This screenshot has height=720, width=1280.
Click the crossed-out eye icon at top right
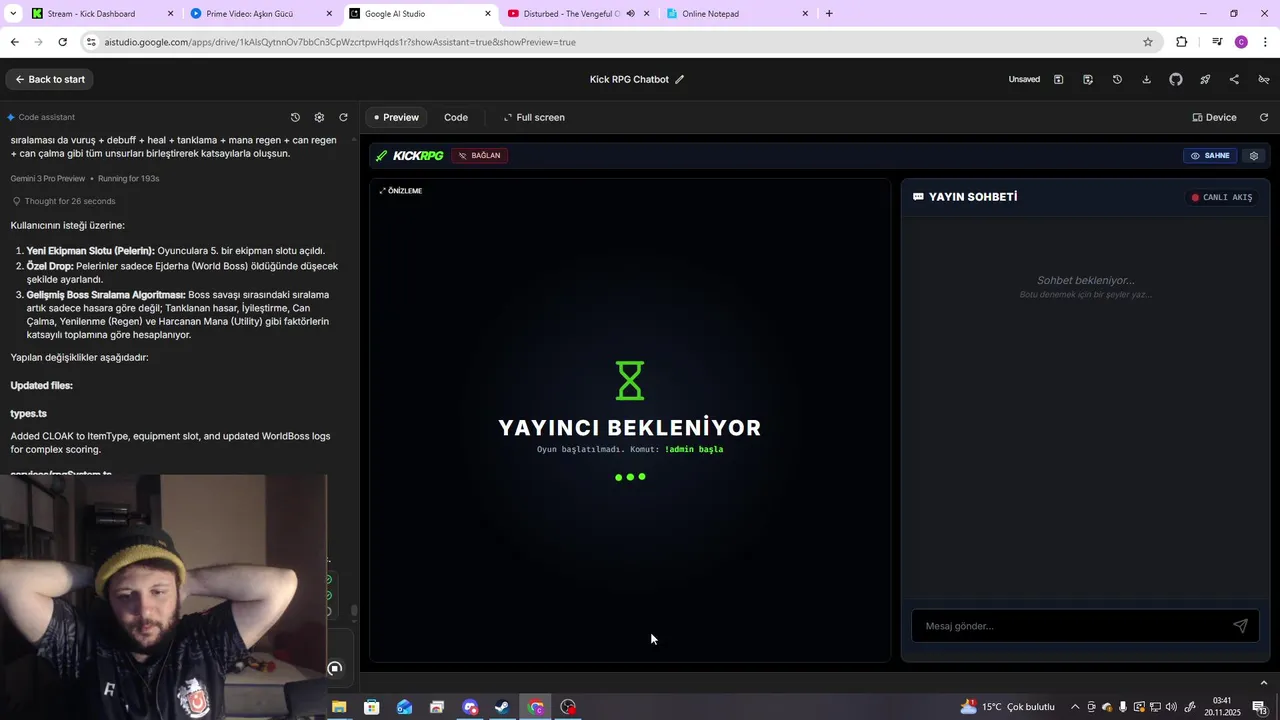point(1264,79)
